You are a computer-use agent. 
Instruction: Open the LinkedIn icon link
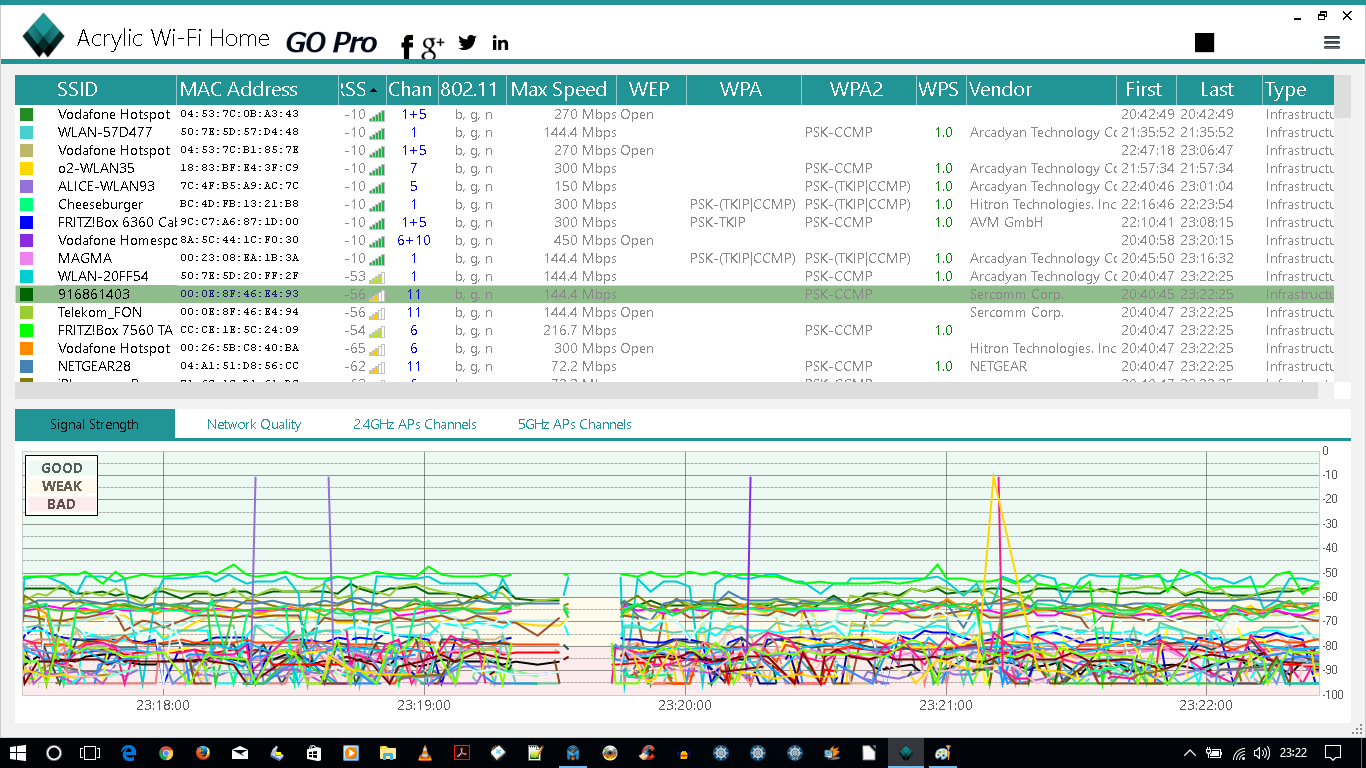[x=500, y=42]
